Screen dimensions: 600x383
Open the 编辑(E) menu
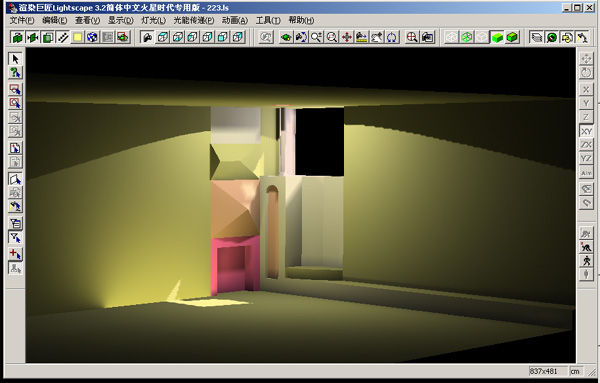(55, 20)
